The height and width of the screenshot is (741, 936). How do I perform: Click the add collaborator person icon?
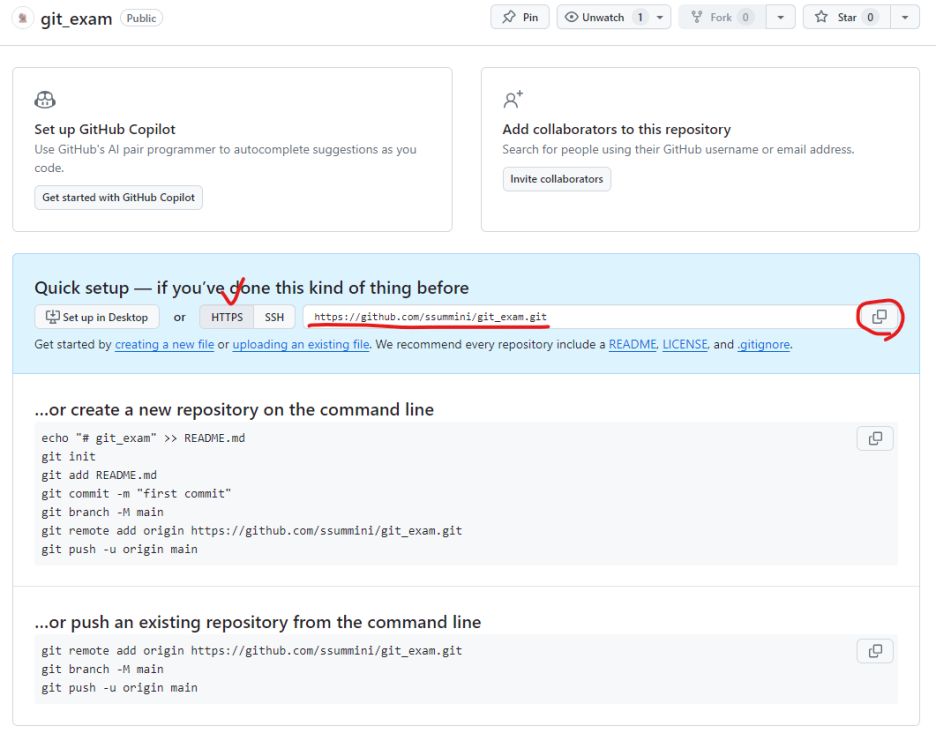click(x=513, y=99)
